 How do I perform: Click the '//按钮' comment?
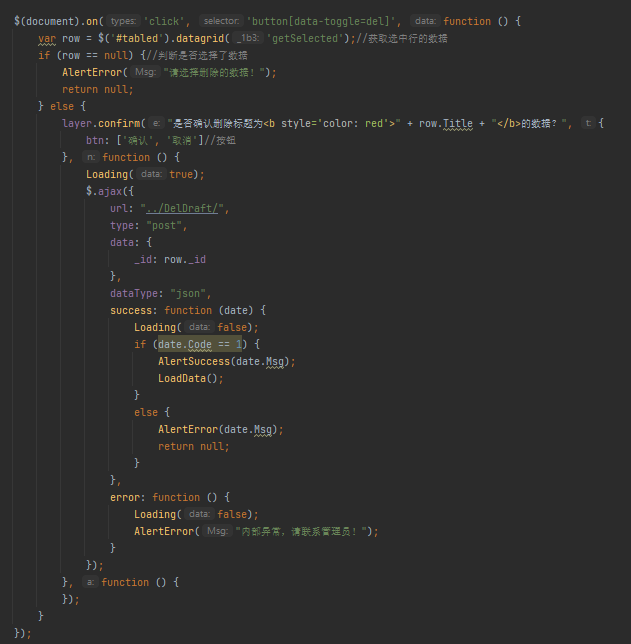[220, 140]
